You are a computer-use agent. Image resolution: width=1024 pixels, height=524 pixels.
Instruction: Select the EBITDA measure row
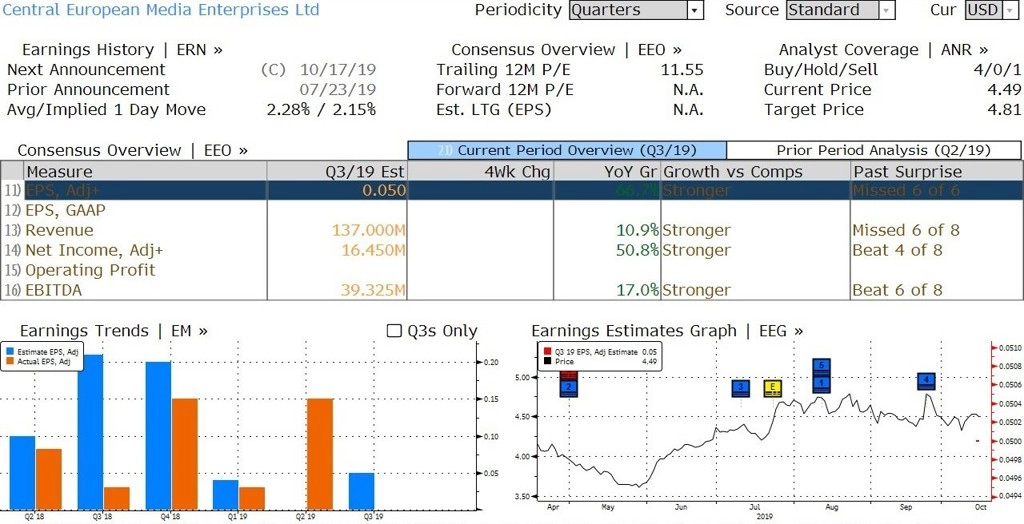pos(511,290)
